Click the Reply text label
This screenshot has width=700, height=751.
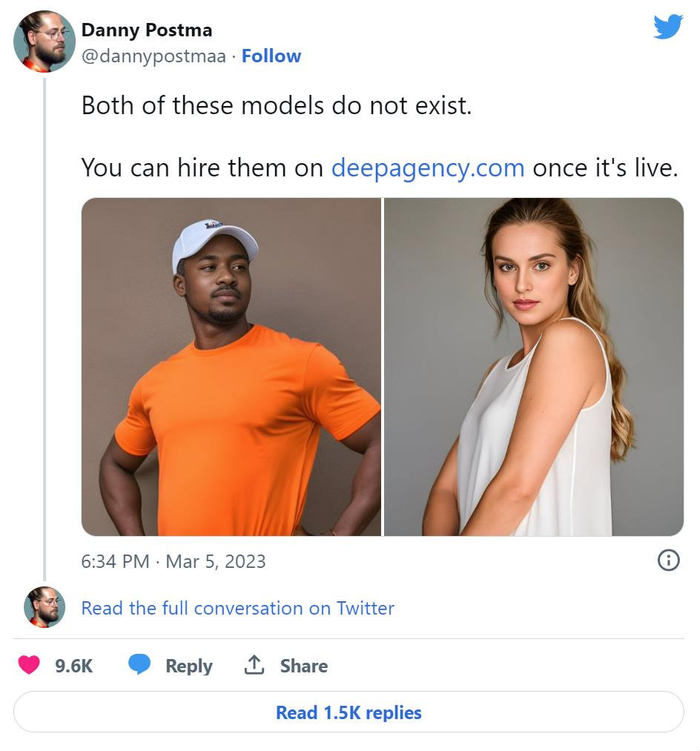tap(188, 666)
